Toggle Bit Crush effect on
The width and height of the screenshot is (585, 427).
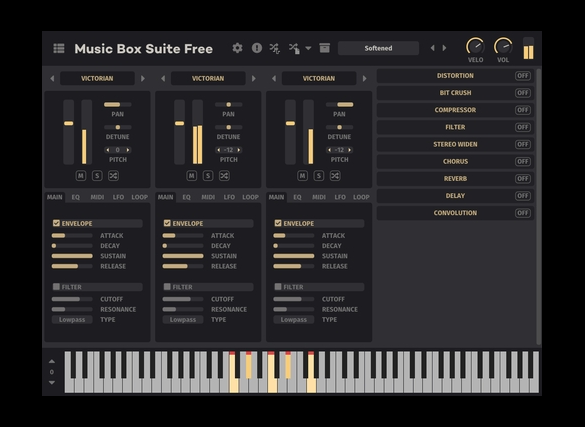[x=523, y=93]
